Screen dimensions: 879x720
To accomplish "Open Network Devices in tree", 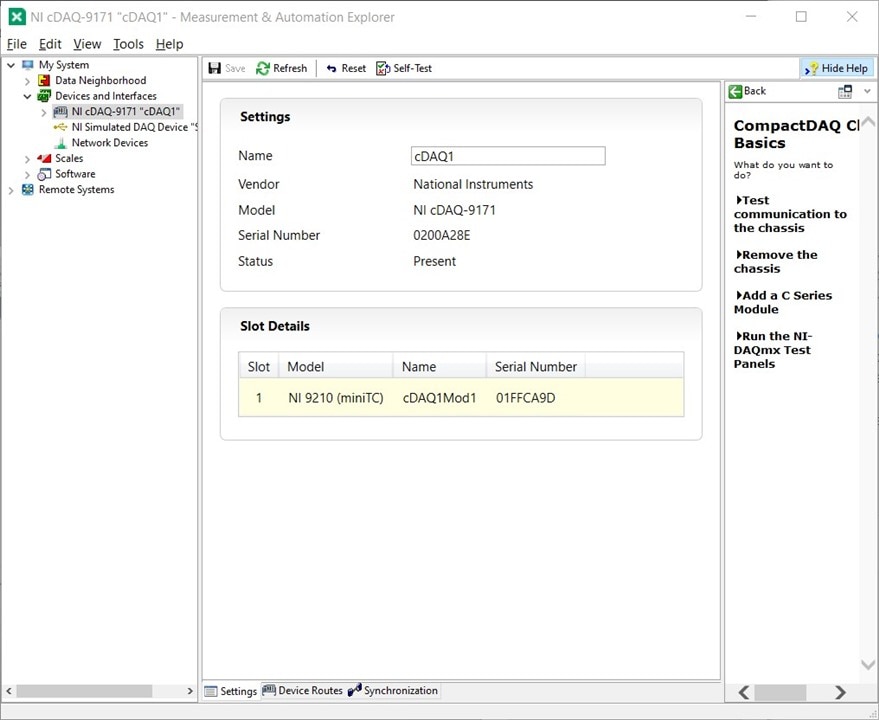I will pos(109,143).
